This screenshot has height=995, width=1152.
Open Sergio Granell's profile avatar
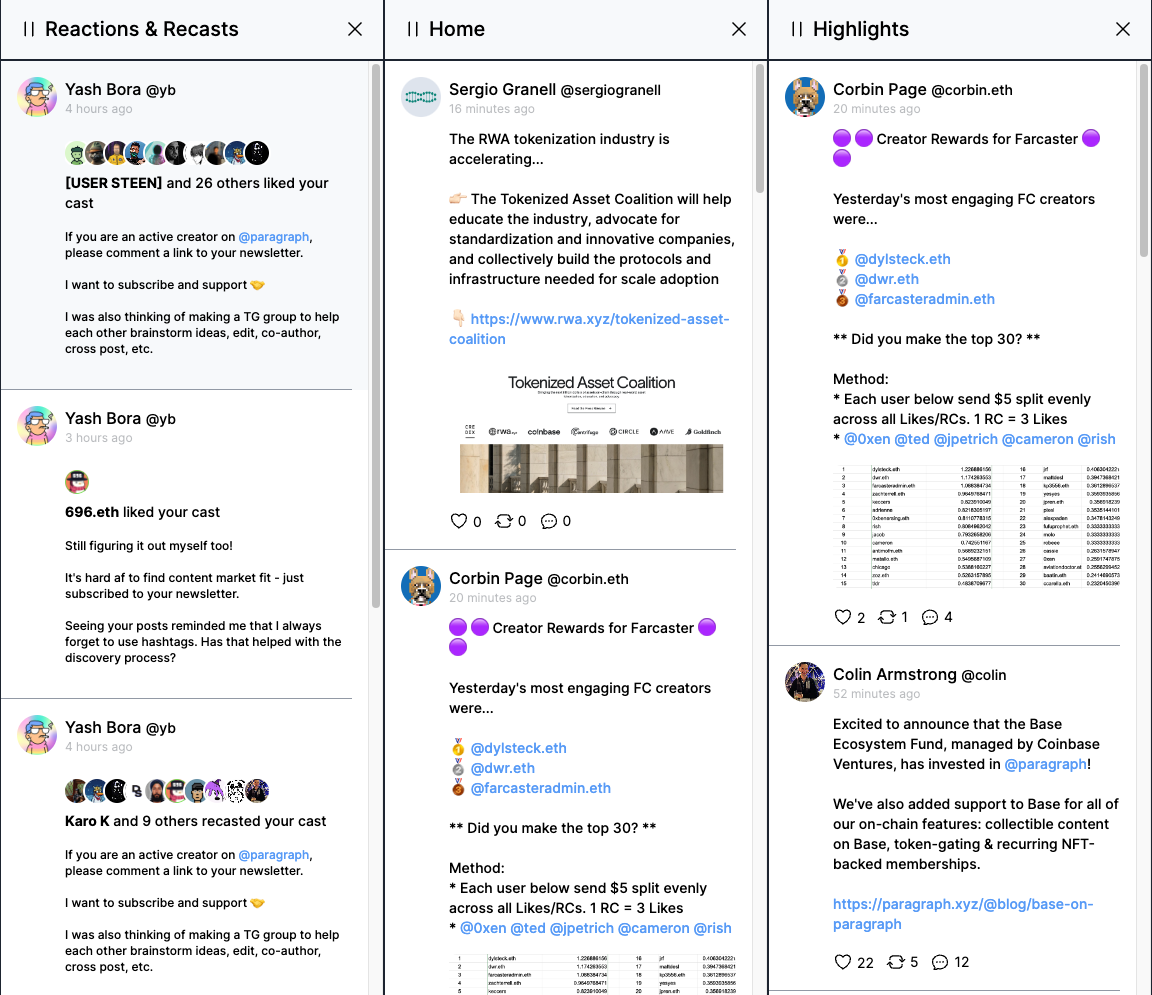tap(421, 97)
